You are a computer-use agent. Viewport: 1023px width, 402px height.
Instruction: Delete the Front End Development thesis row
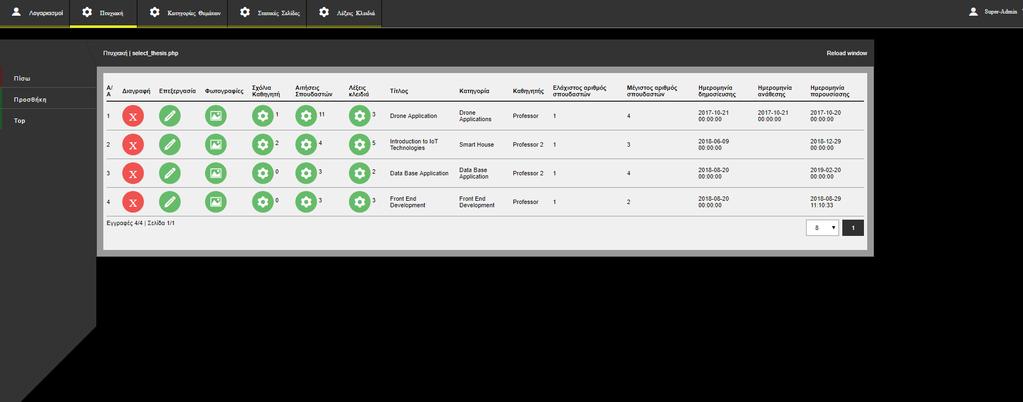[x=133, y=202]
